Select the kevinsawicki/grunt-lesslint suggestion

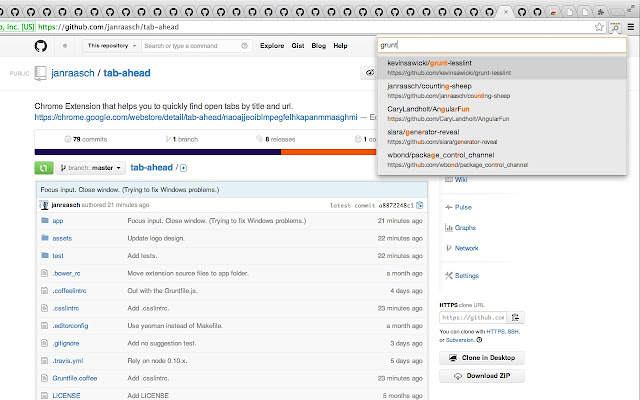pyautogui.click(x=502, y=68)
